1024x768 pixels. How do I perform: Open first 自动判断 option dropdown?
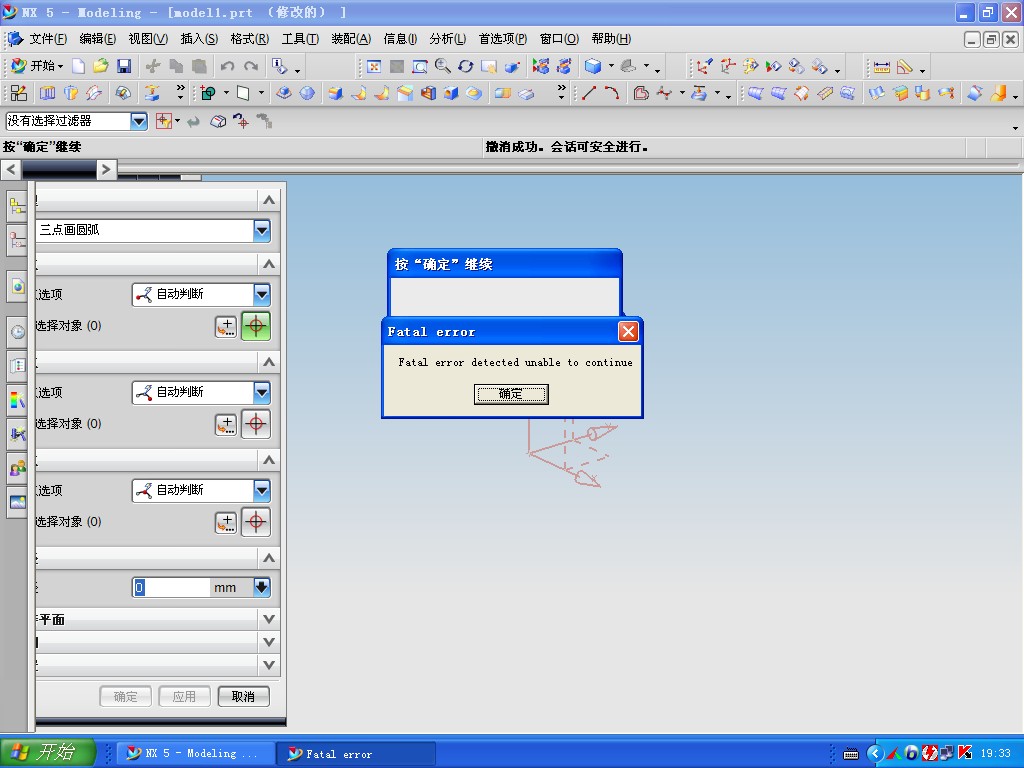(261, 295)
